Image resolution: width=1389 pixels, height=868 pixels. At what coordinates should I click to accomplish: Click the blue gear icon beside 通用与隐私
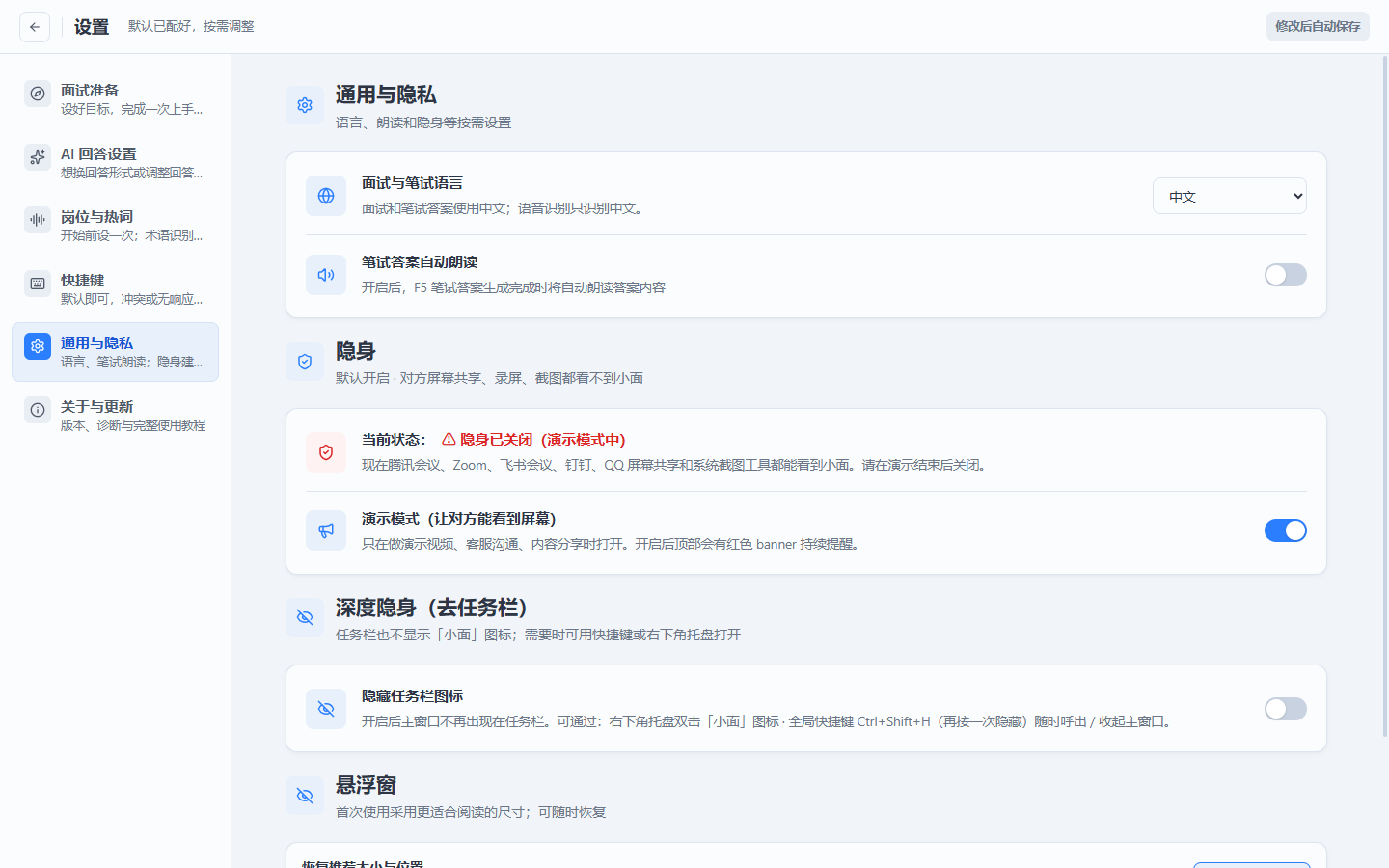pyautogui.click(x=38, y=346)
